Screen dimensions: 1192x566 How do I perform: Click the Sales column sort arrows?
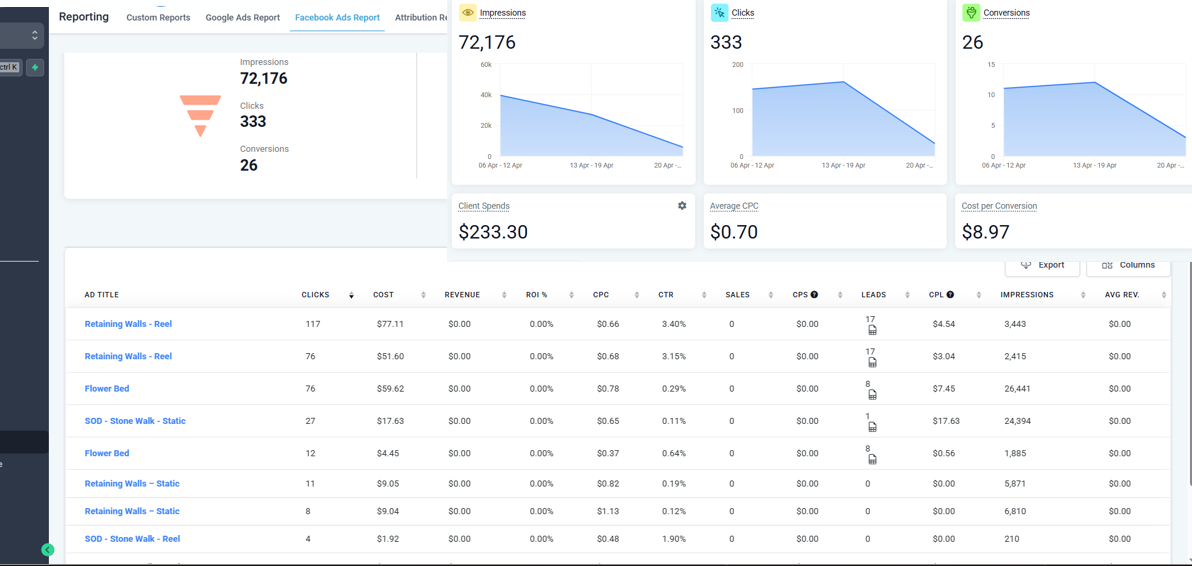tap(771, 295)
